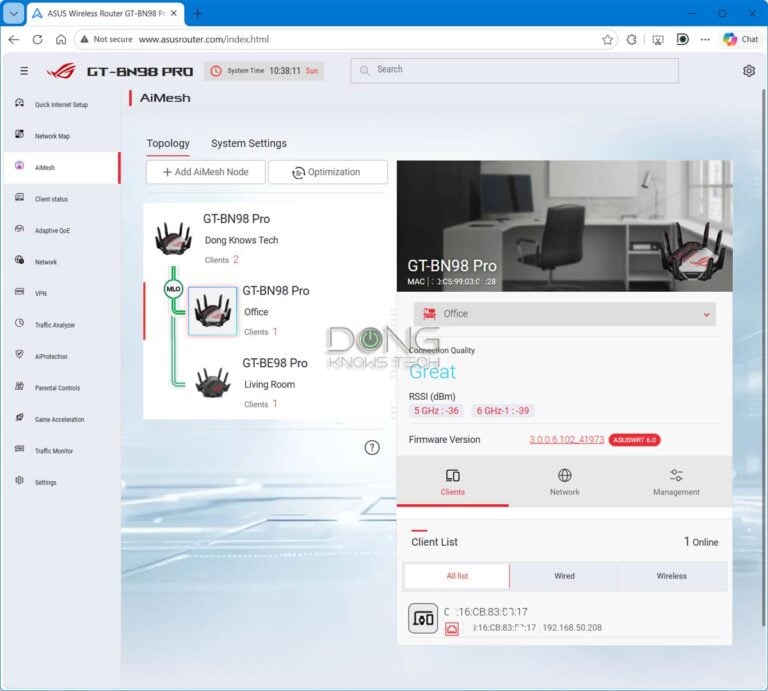Bookmark page with the star icon
Screen dimensions: 768x691
[607, 40]
